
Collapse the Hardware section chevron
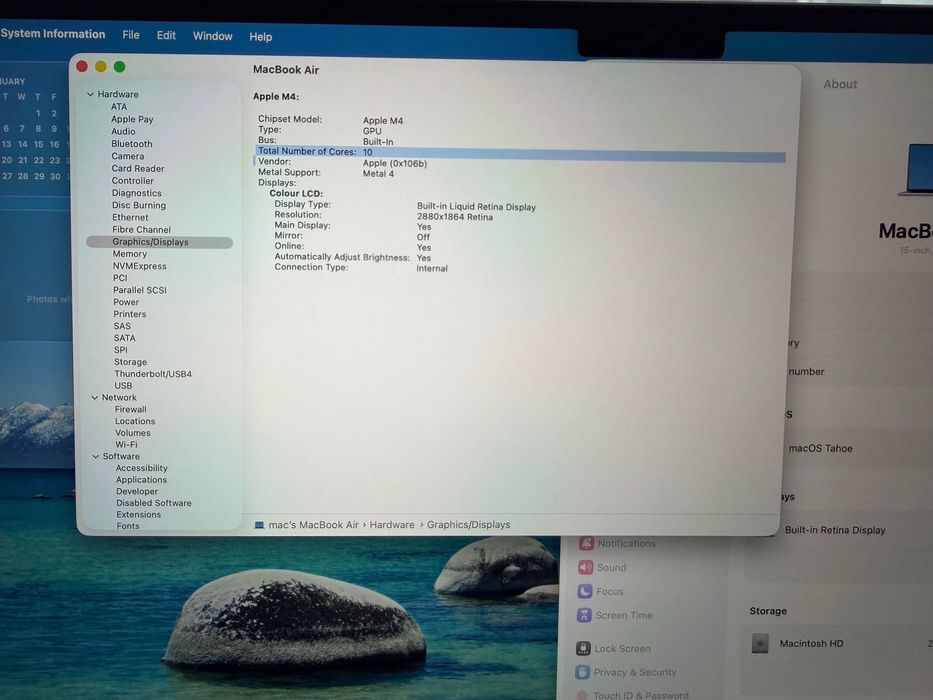[x=90, y=94]
